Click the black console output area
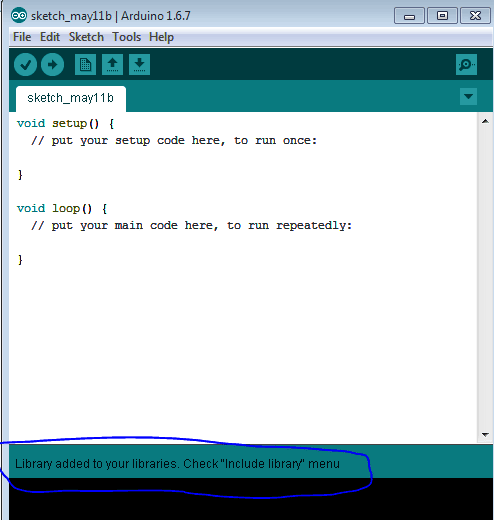 tap(251, 499)
